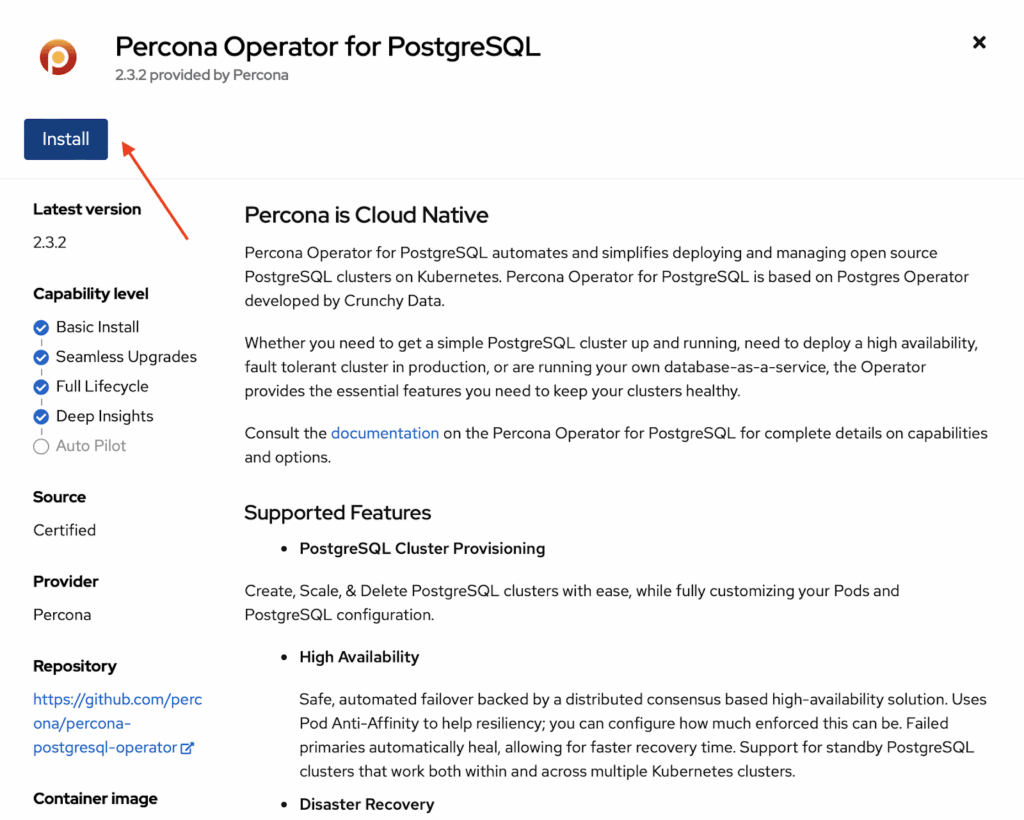This screenshot has height=820, width=1024.
Task: Click the unfilled Auto Pilot capability circle
Action: tap(41, 446)
